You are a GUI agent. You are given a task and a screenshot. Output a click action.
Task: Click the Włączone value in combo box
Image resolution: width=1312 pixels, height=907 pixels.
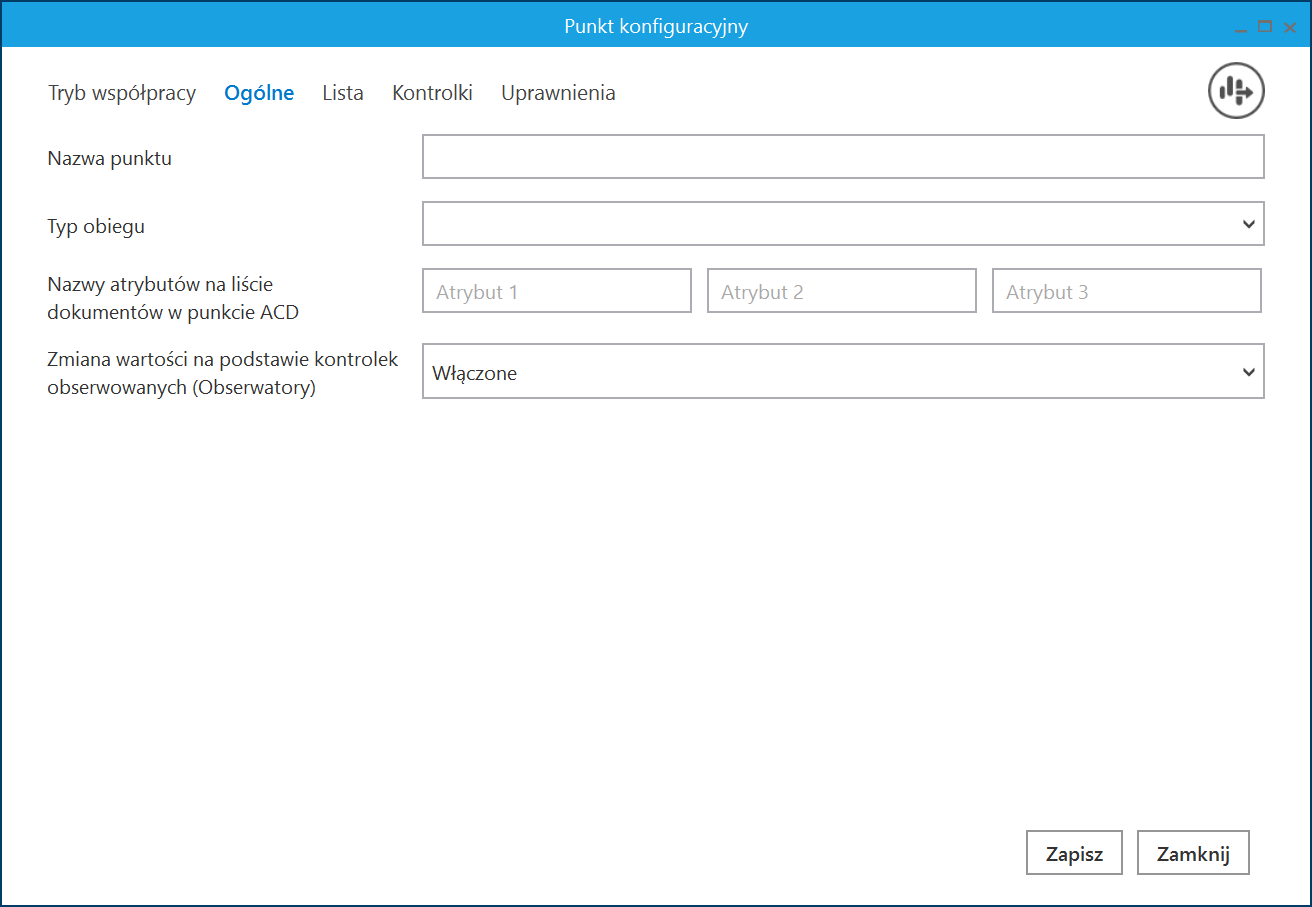click(x=476, y=373)
